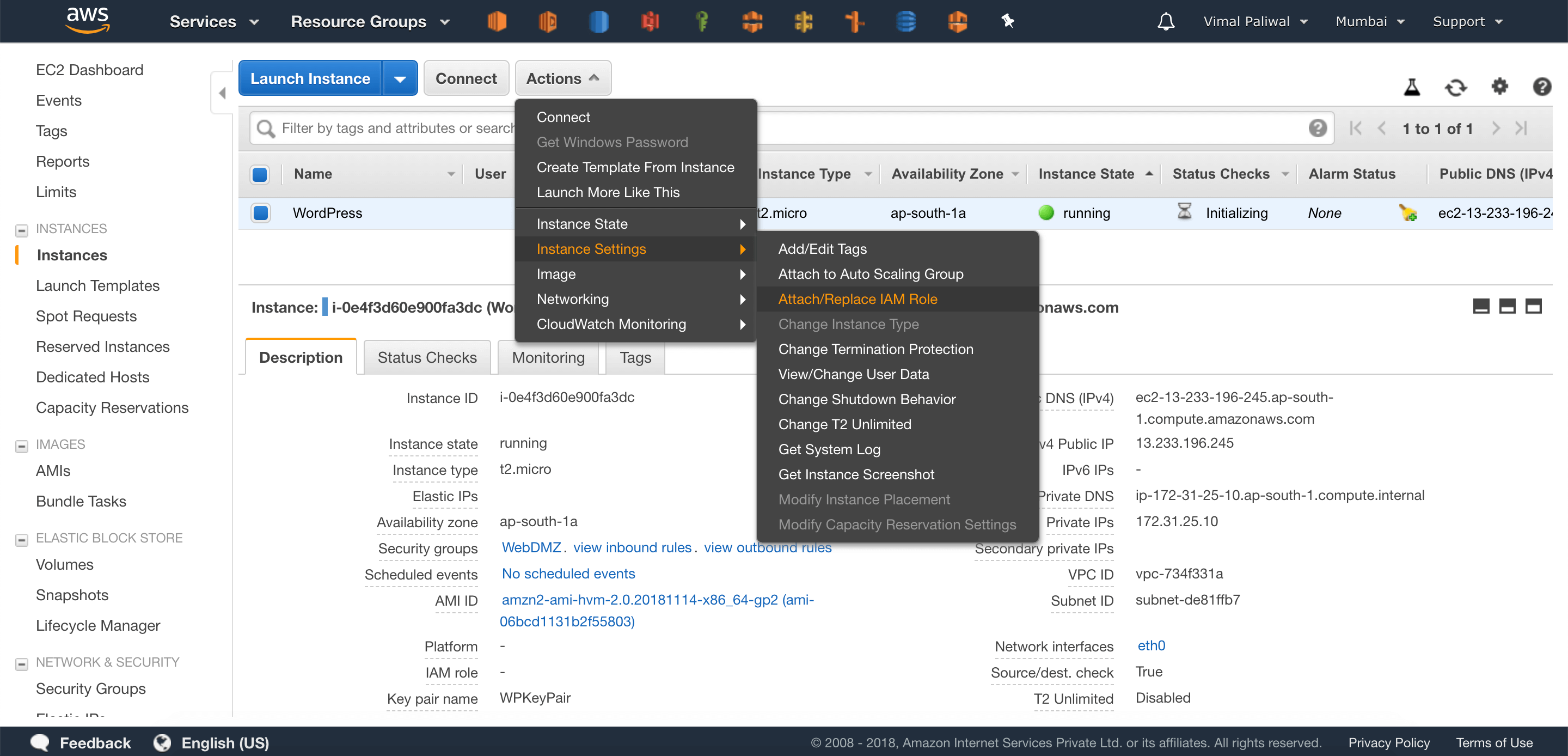Open the Support dropdown menu
Image resolution: width=1568 pixels, height=756 pixels.
tap(1468, 21)
